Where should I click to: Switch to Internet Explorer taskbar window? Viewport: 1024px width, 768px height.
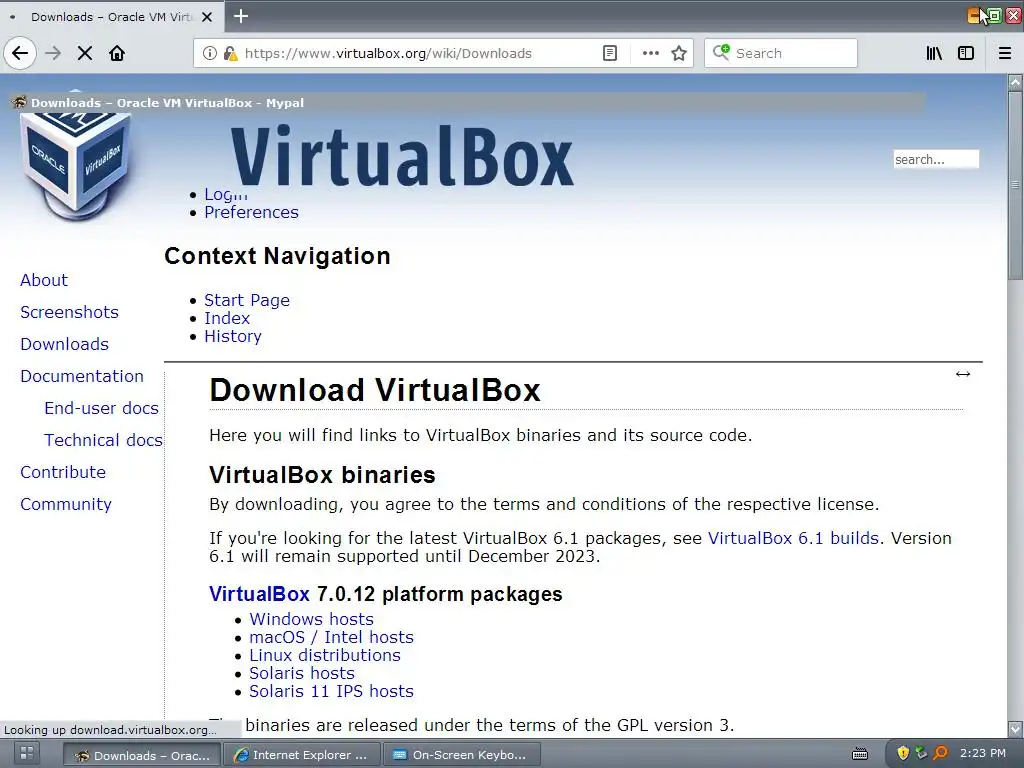pyautogui.click(x=301, y=755)
